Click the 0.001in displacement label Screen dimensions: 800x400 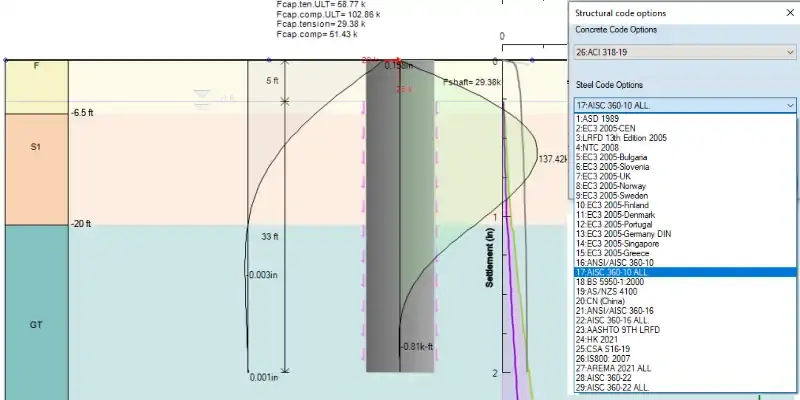click(264, 378)
